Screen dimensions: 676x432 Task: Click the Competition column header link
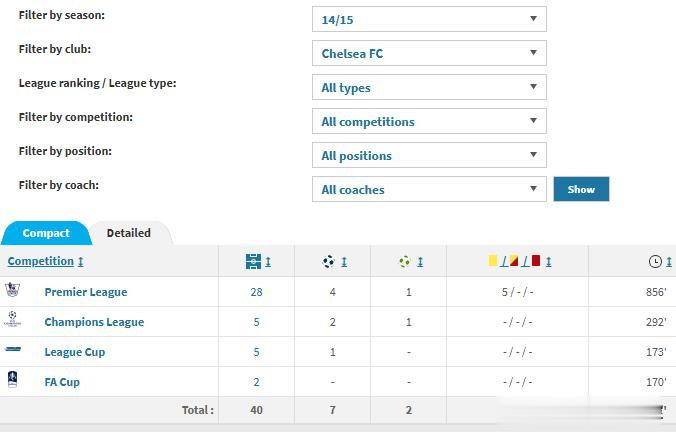[x=40, y=261]
